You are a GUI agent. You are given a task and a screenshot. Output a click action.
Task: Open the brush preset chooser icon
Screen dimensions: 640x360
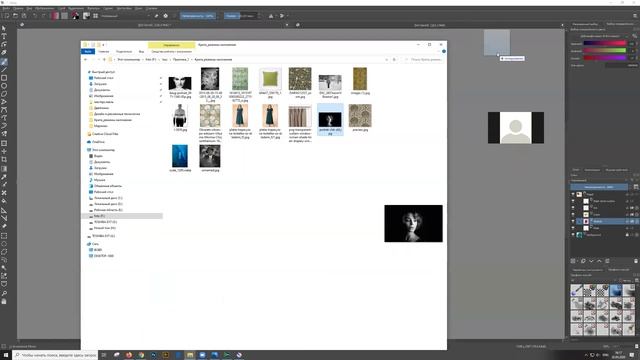[95, 16]
